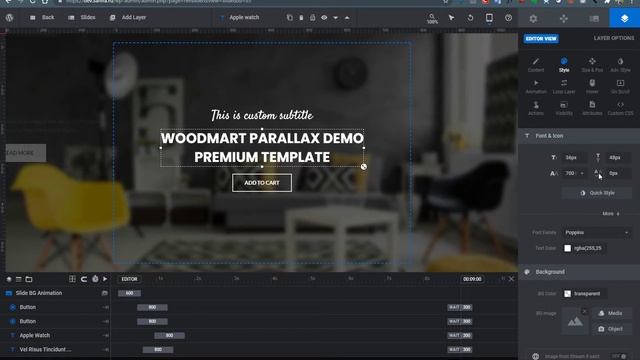This screenshot has height=360, width=640.
Task: Open the 100% zoom control
Action: tap(432, 18)
